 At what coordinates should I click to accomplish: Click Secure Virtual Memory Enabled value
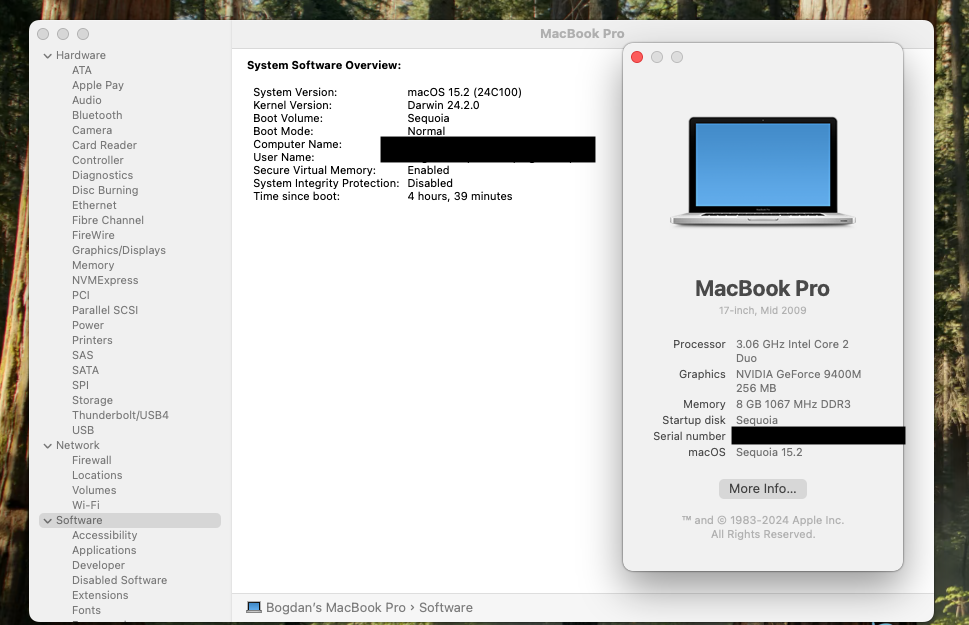click(x=428, y=170)
